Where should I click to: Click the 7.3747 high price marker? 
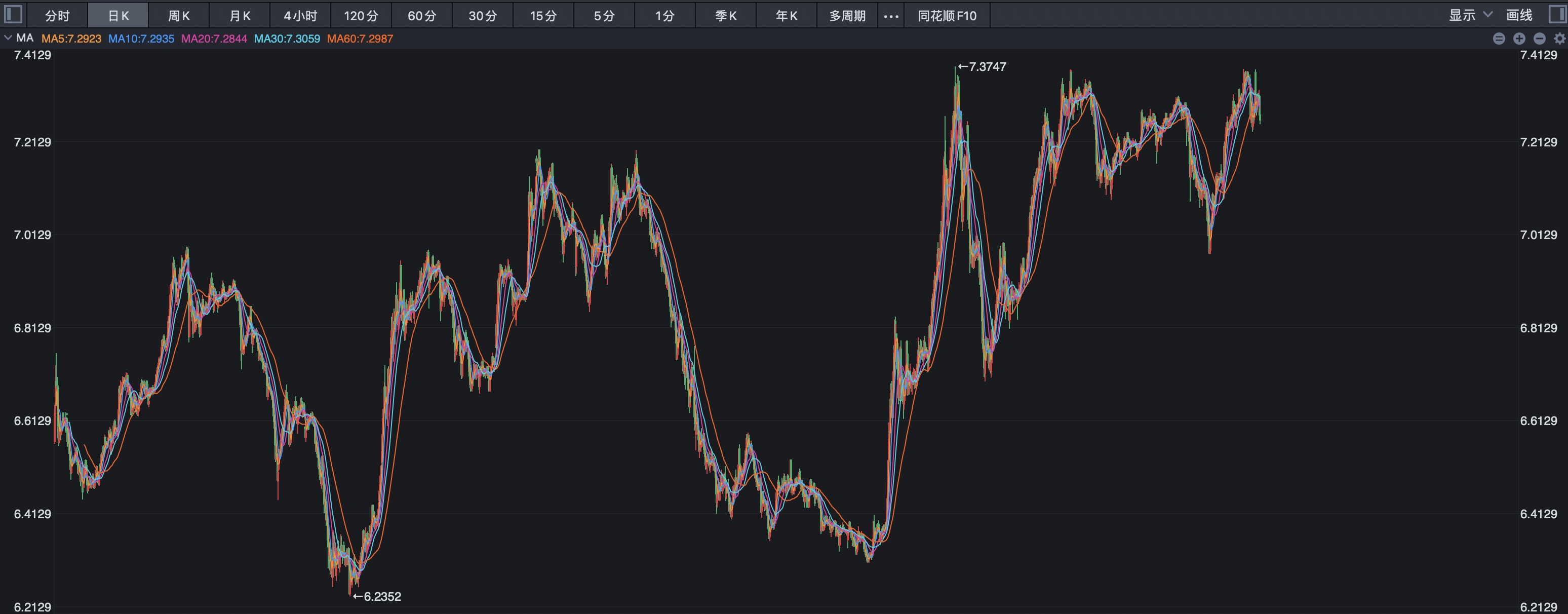pyautogui.click(x=982, y=66)
